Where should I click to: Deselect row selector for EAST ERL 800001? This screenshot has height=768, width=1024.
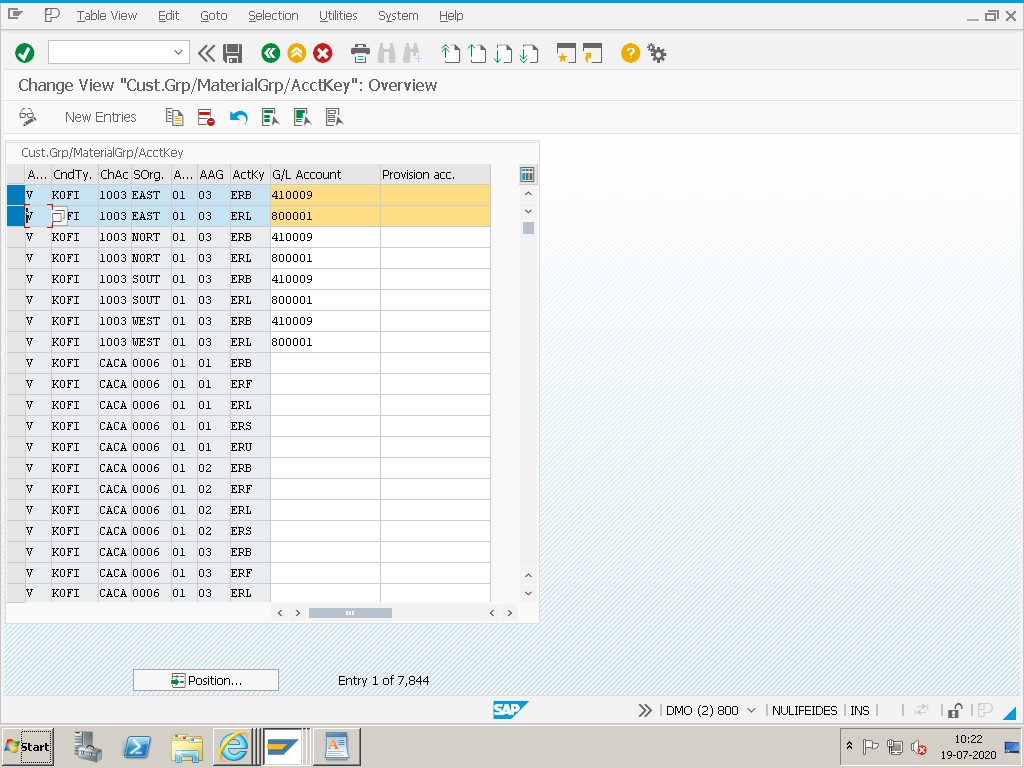(16, 216)
